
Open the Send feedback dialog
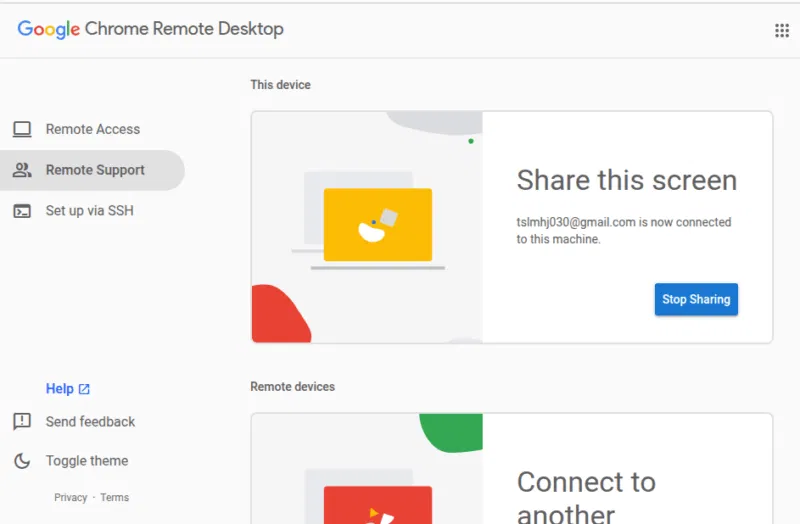tap(90, 422)
